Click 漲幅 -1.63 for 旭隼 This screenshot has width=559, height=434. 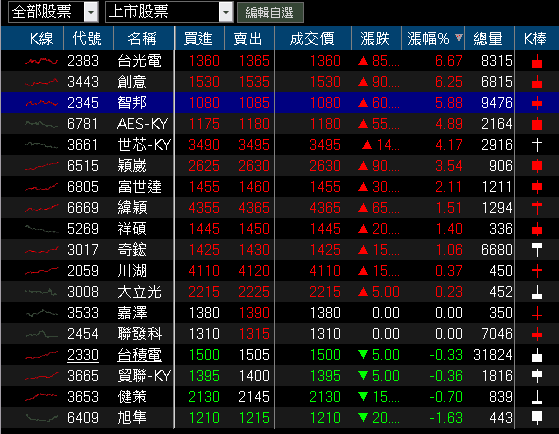click(446, 418)
